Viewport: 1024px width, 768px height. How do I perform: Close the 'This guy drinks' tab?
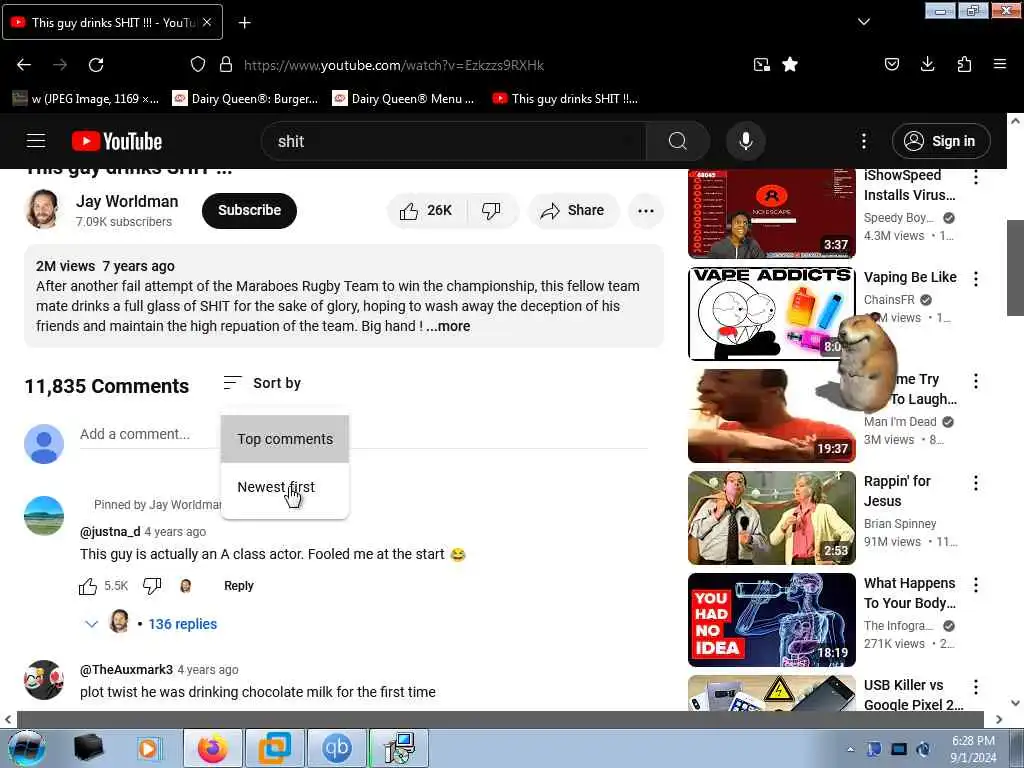[x=207, y=22]
